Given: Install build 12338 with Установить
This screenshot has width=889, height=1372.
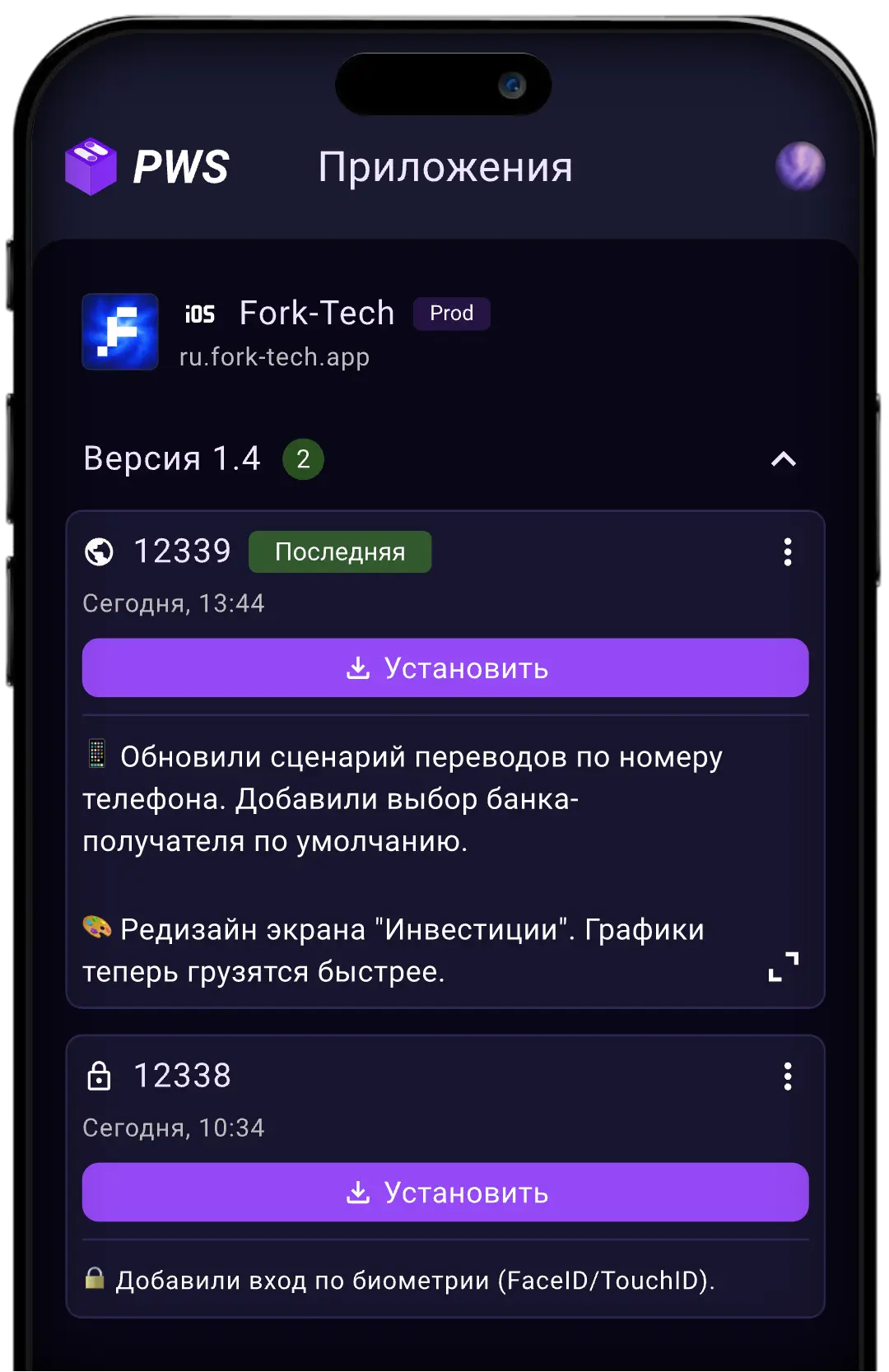Looking at the screenshot, I should [445, 1192].
